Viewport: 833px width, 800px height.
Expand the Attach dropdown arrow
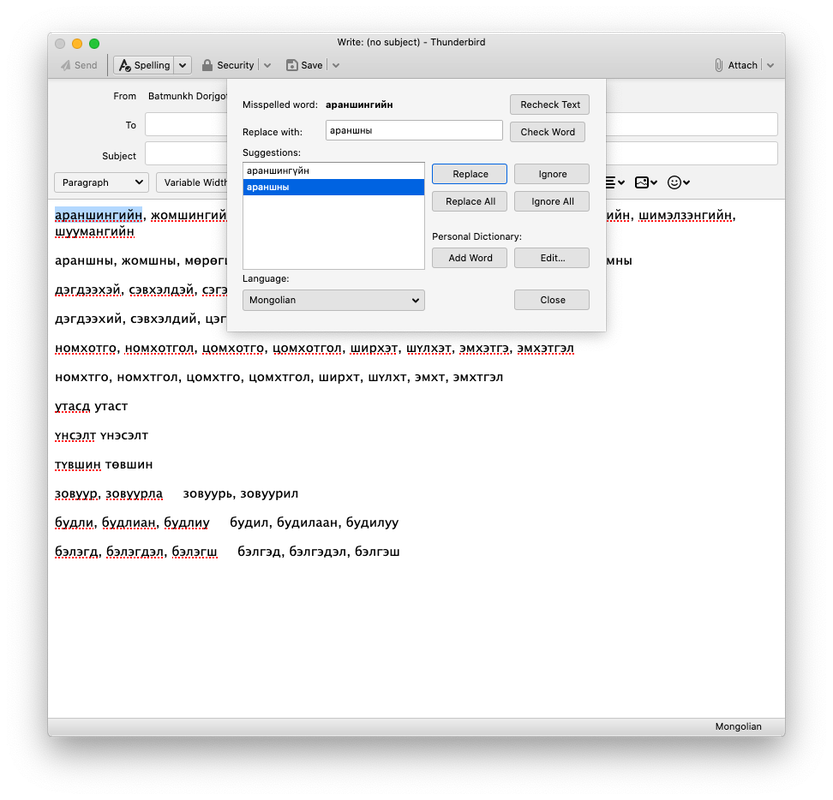(770, 65)
